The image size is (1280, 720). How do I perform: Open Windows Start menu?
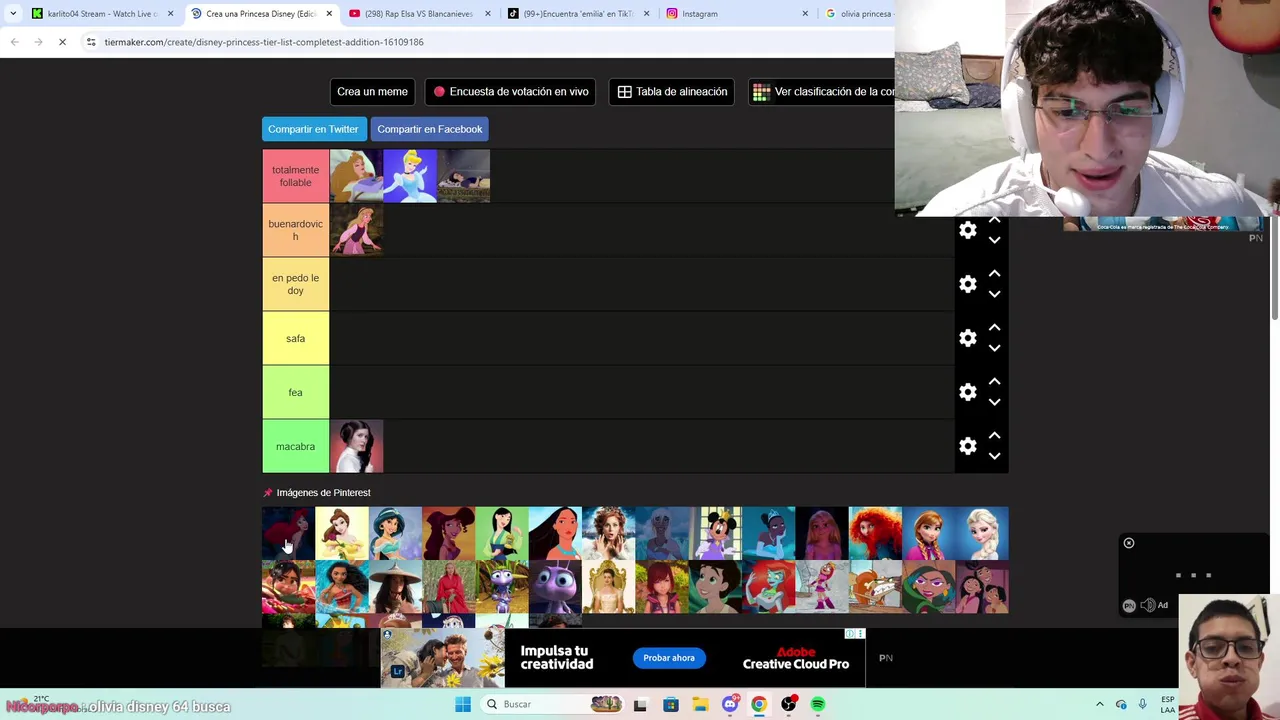tap(463, 704)
